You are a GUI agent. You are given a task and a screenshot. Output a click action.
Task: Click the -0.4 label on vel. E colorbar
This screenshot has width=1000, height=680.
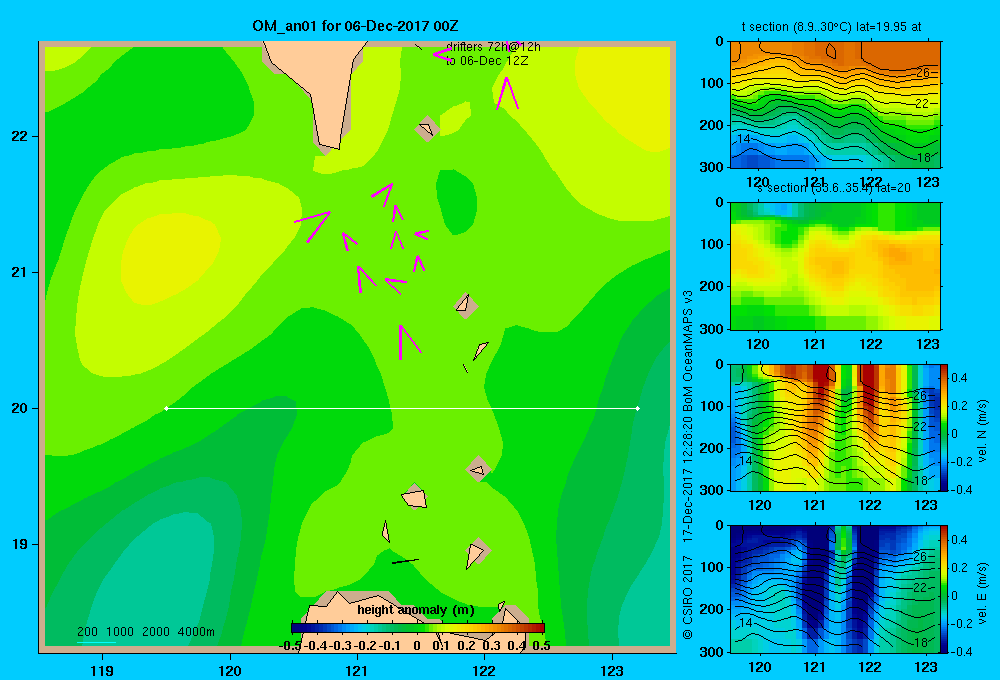pyautogui.click(x=961, y=651)
